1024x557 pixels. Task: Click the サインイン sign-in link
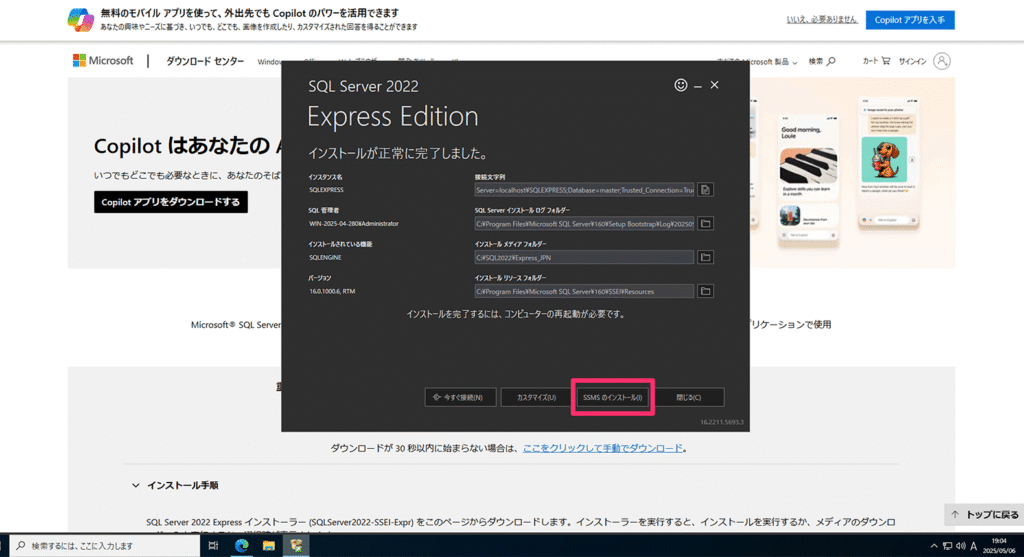tap(912, 61)
